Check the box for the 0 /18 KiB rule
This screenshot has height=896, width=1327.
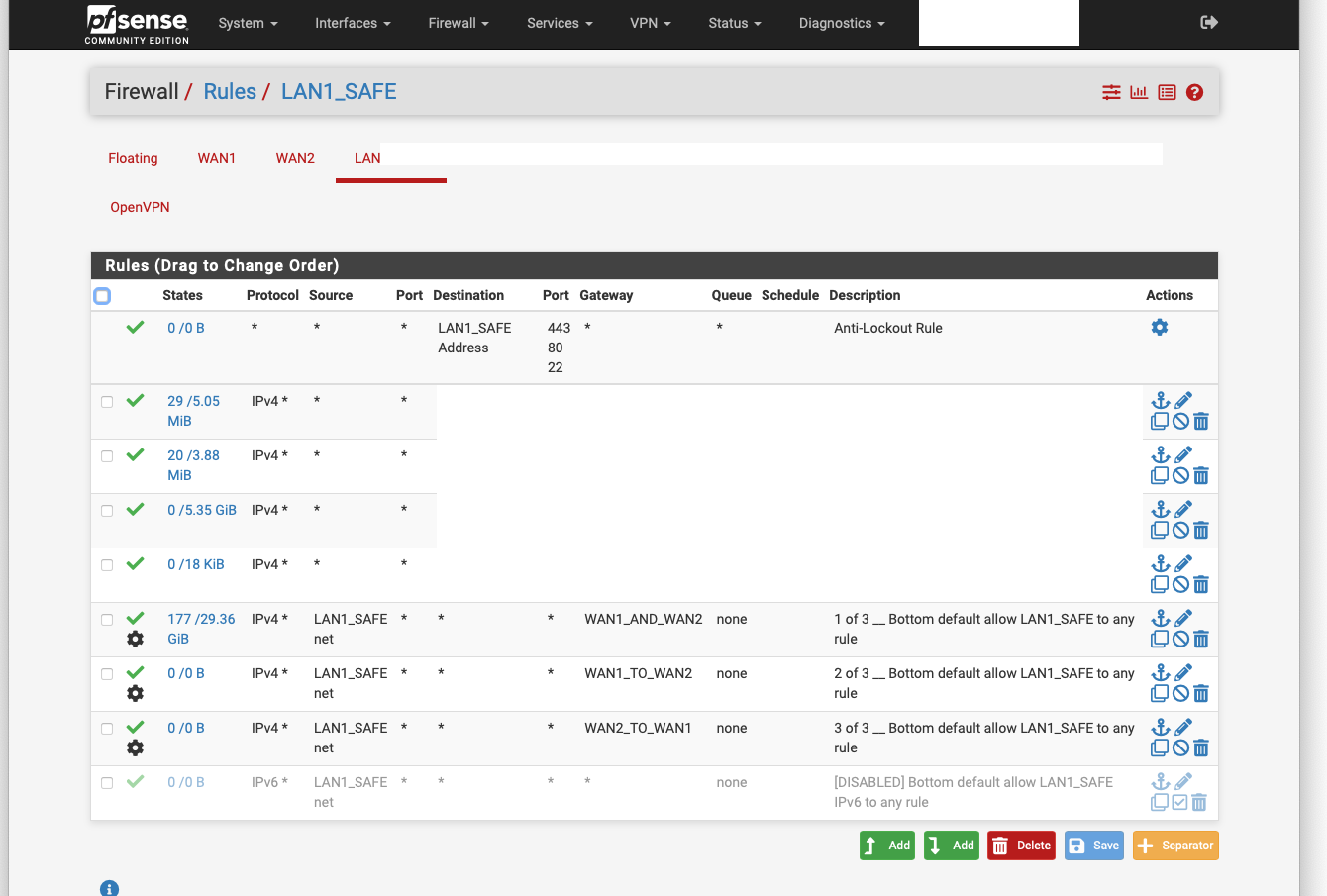tap(107, 564)
